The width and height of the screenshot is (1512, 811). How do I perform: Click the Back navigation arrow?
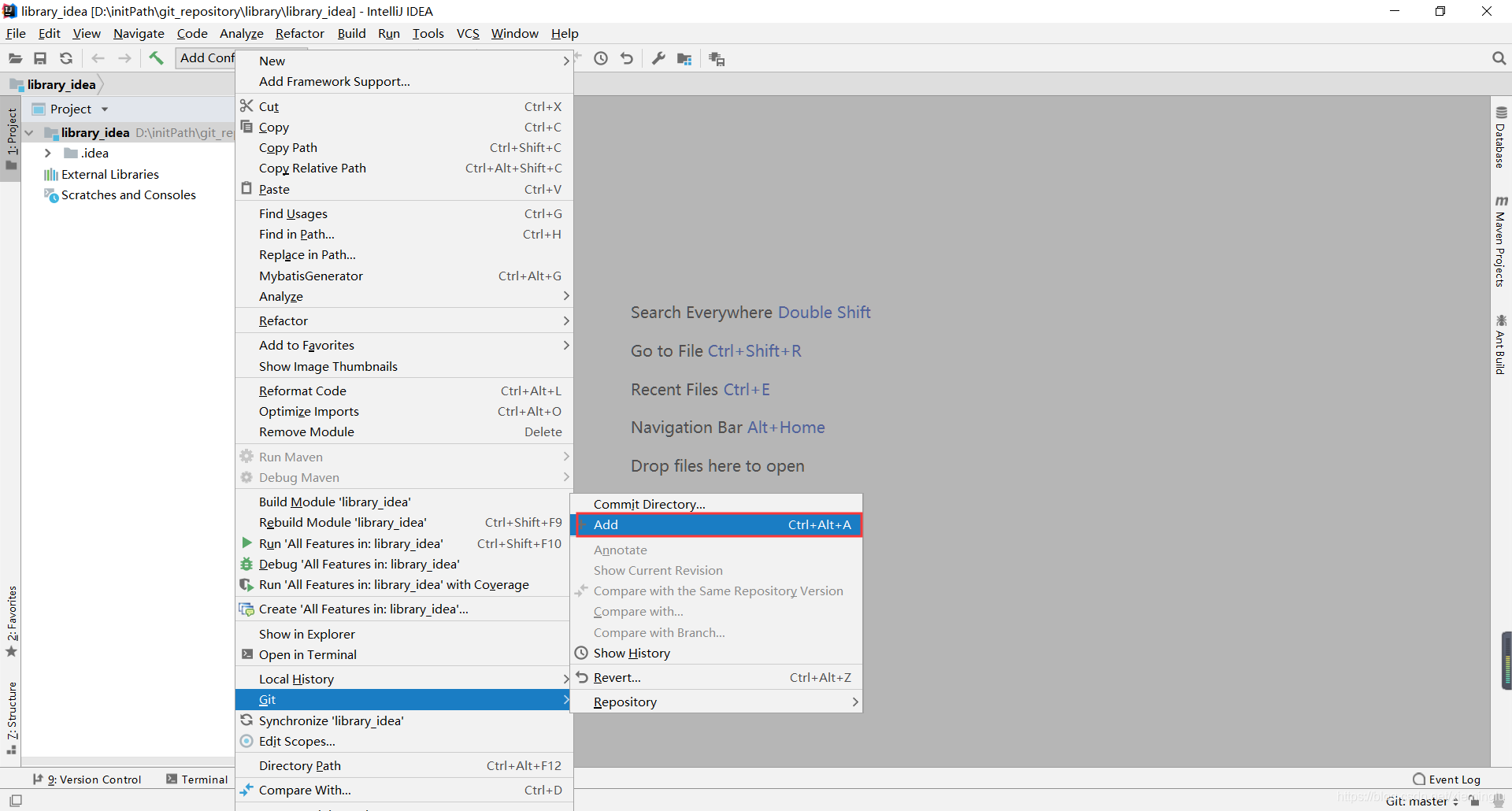[x=98, y=58]
